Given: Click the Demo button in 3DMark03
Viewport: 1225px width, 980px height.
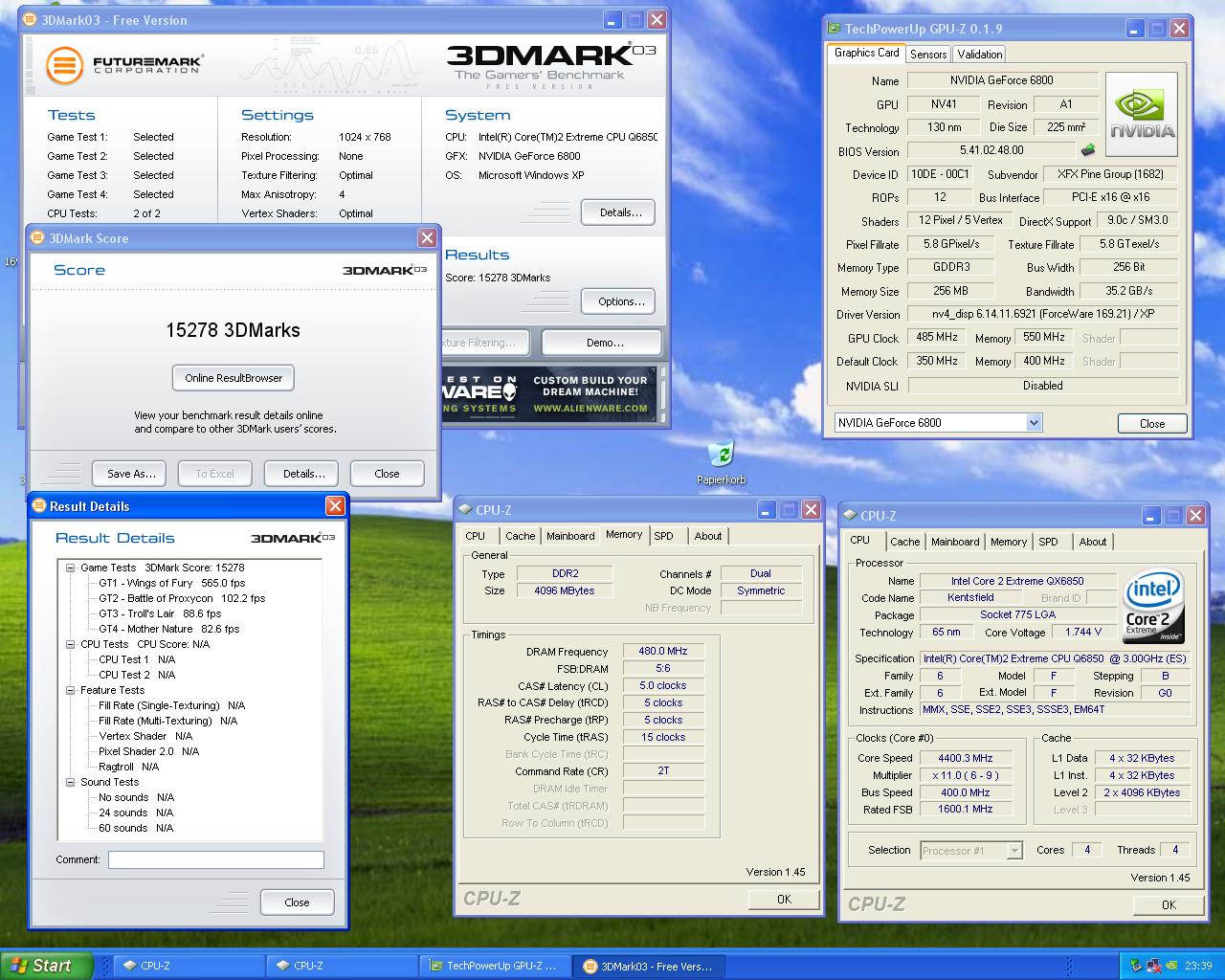Looking at the screenshot, I should click(x=602, y=343).
